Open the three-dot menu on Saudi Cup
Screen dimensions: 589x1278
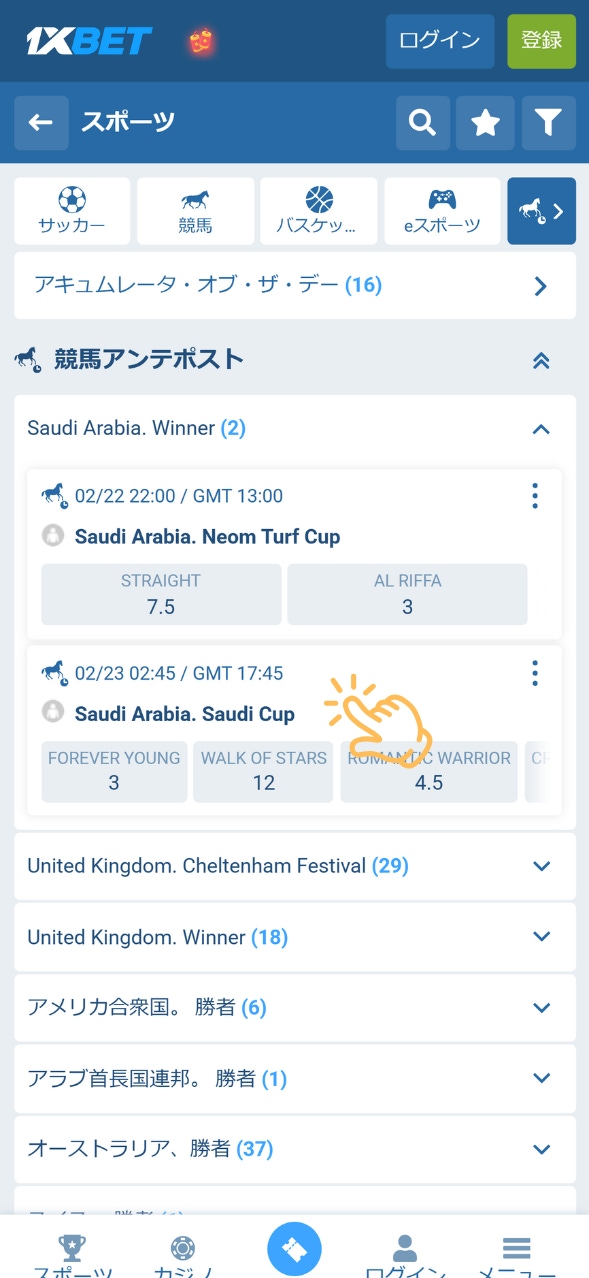coord(535,673)
